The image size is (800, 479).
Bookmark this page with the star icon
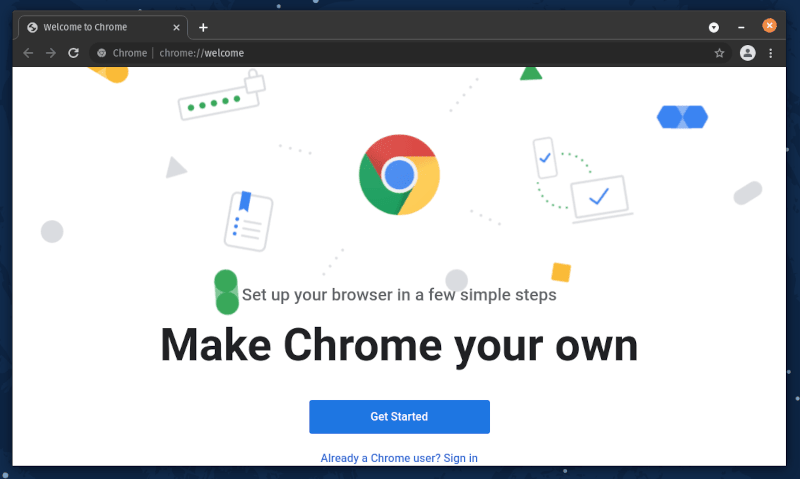click(x=719, y=53)
